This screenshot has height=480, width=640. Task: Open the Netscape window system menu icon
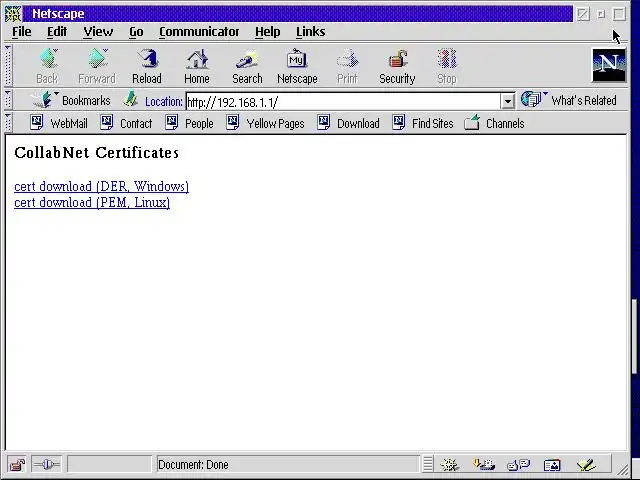point(13,14)
